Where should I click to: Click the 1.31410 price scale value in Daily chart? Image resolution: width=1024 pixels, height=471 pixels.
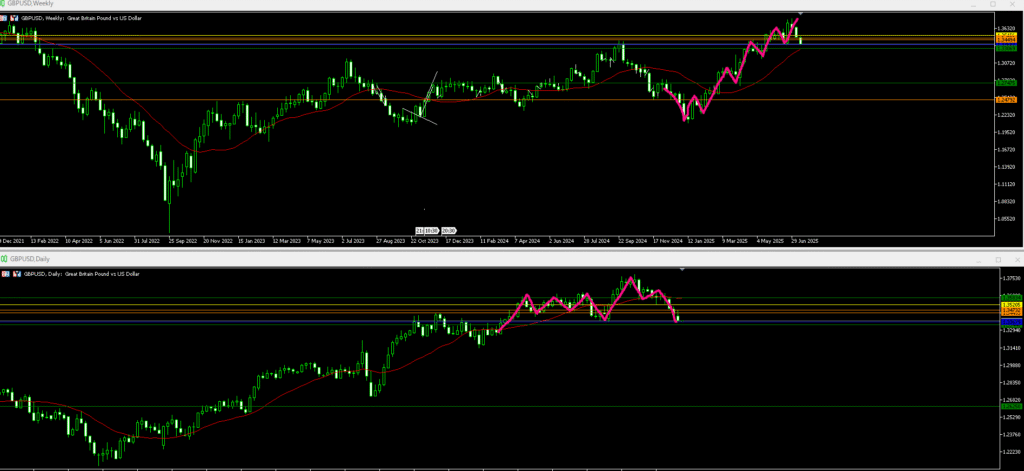[1012, 348]
